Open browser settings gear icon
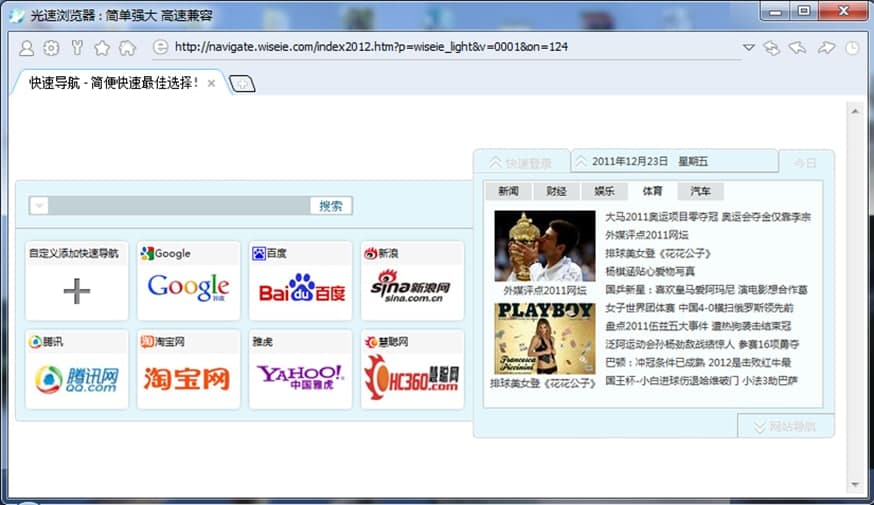Screen dimensions: 874x505 pos(51,48)
